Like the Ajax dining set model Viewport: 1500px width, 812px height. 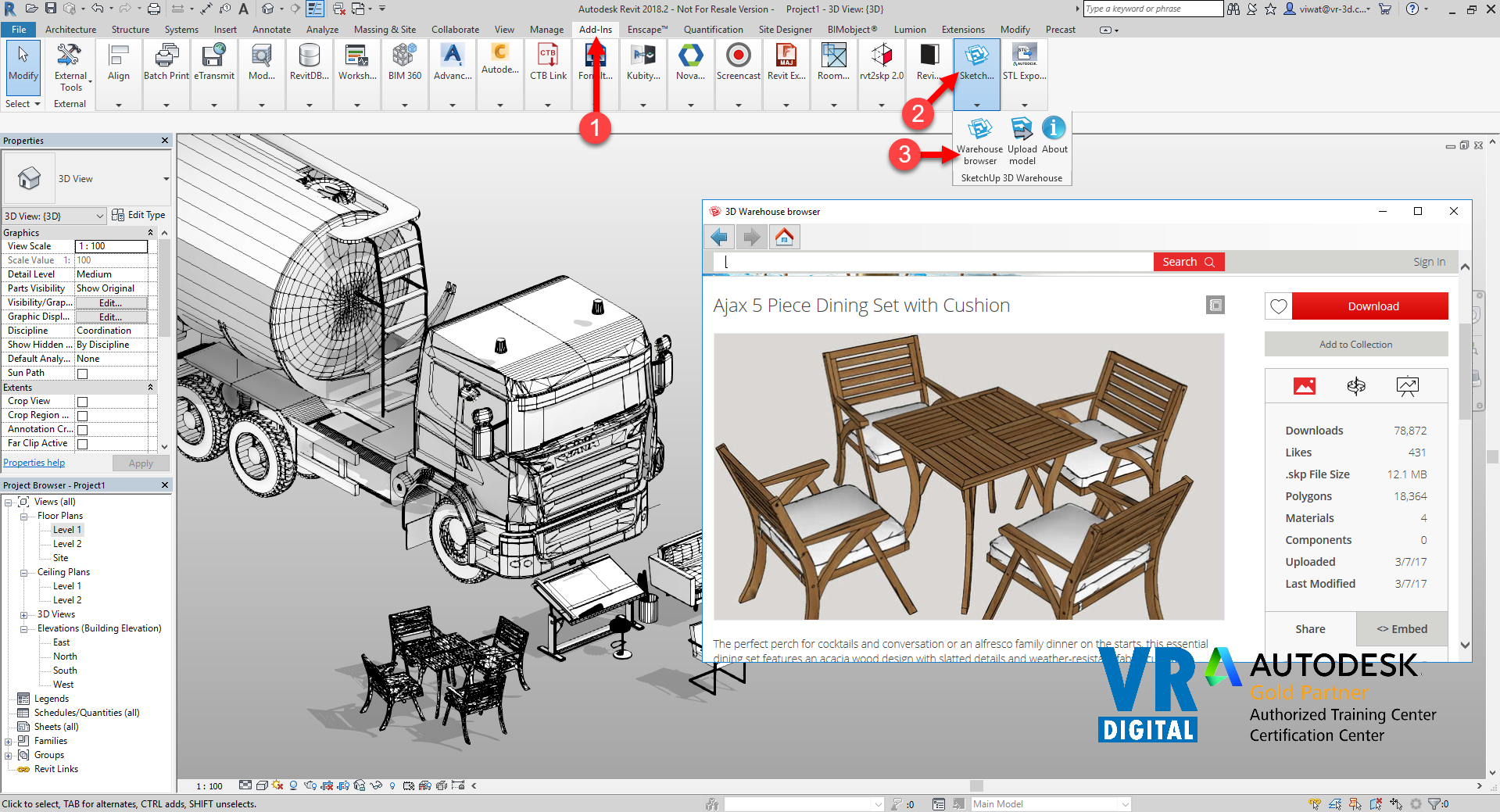1278,306
